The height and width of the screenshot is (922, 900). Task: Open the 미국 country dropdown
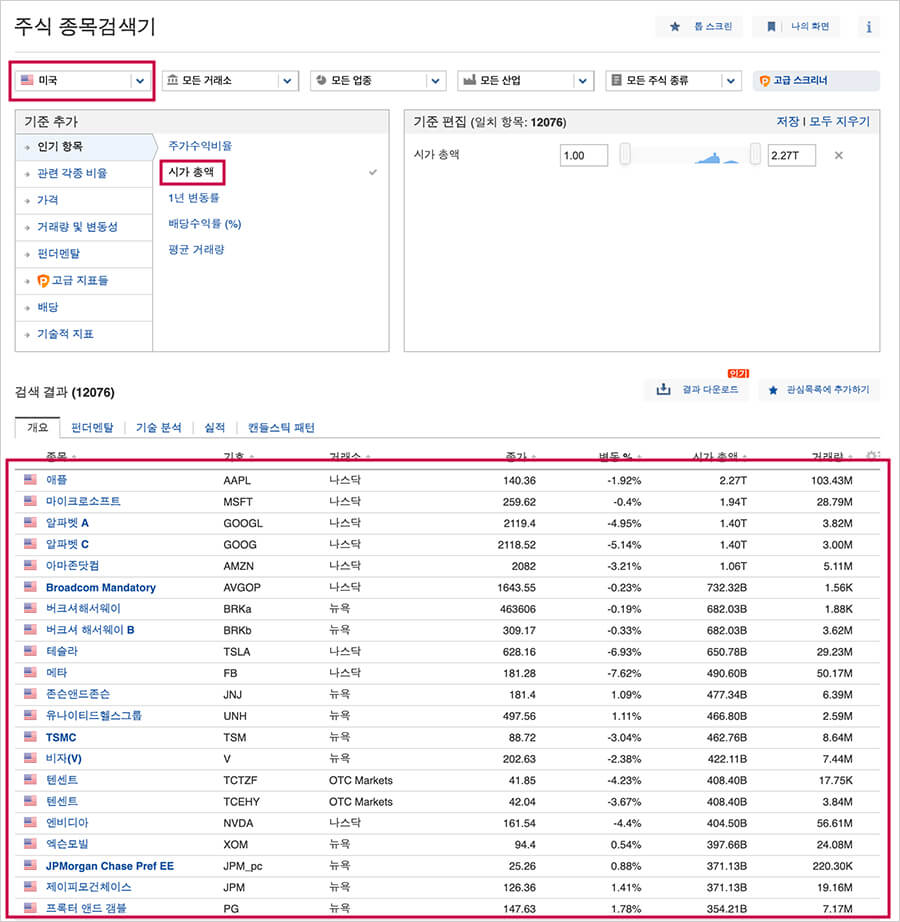point(82,81)
